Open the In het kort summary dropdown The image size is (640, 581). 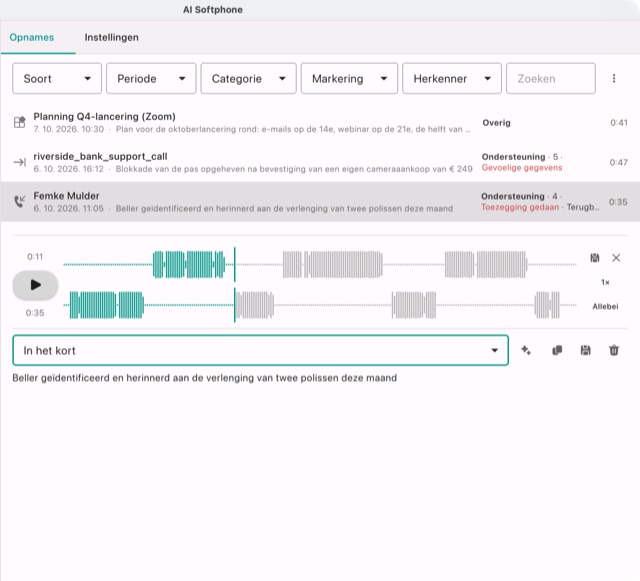point(260,350)
